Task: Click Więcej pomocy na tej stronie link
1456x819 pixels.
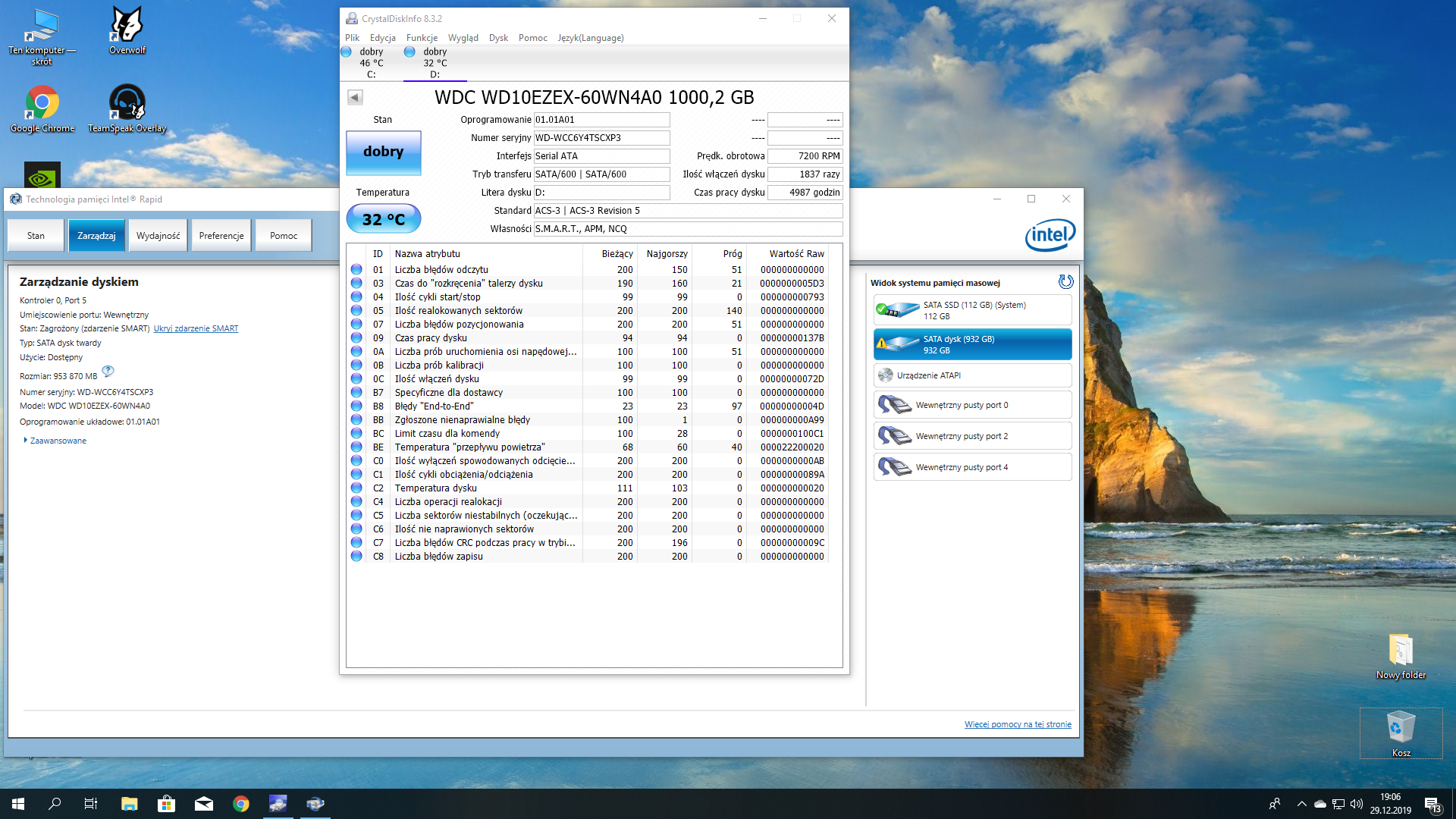Action: [x=1017, y=724]
